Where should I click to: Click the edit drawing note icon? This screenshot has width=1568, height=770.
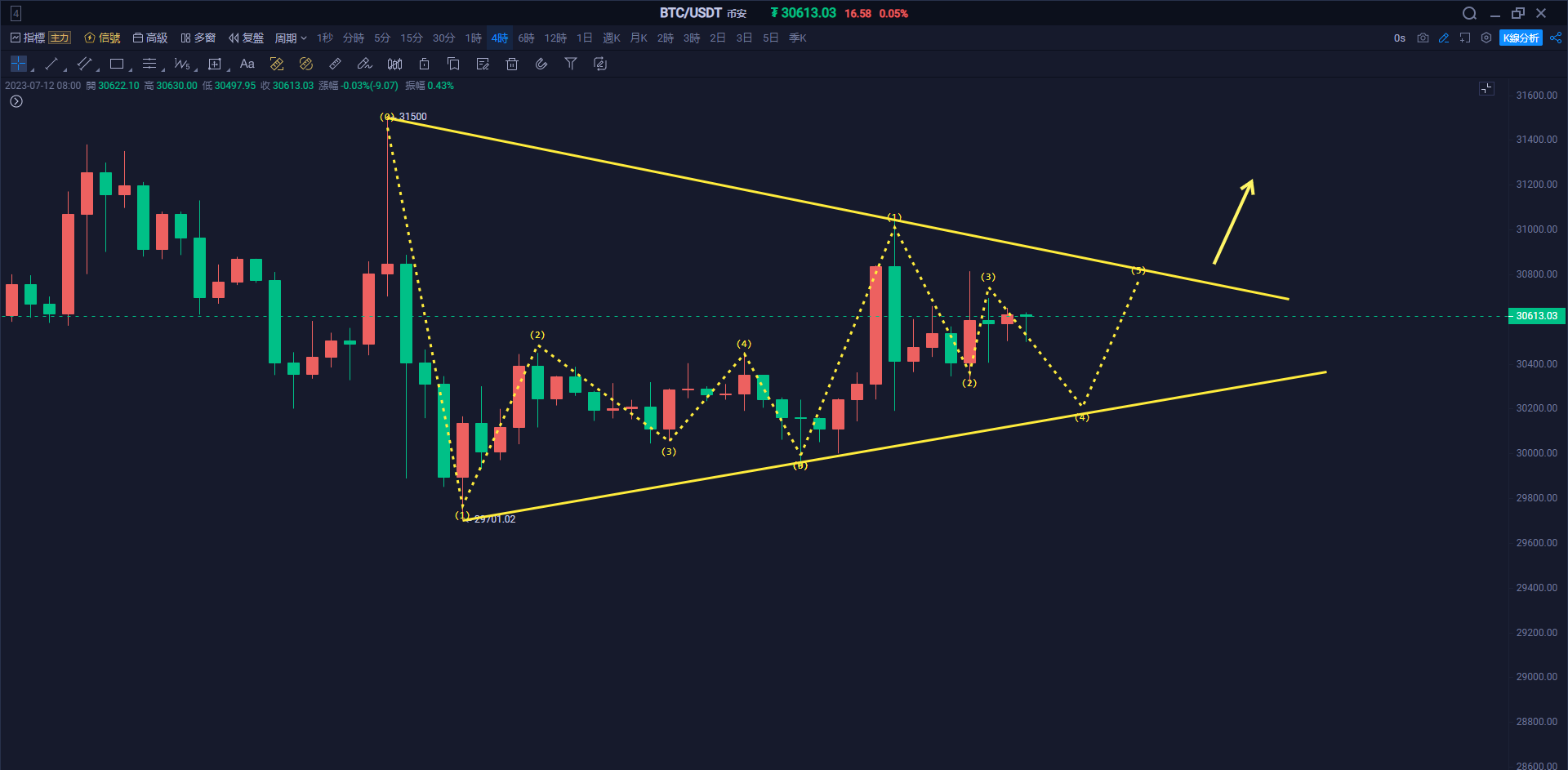(x=483, y=64)
